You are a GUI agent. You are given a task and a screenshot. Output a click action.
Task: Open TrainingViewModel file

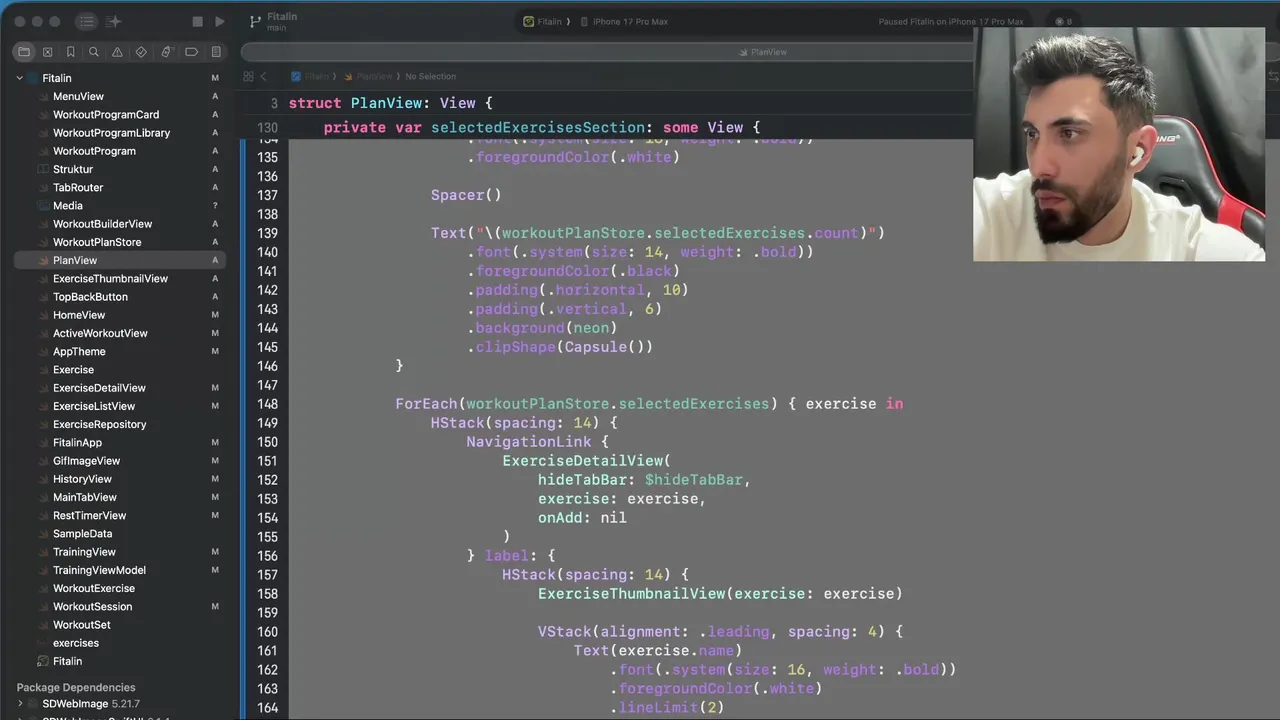99,570
